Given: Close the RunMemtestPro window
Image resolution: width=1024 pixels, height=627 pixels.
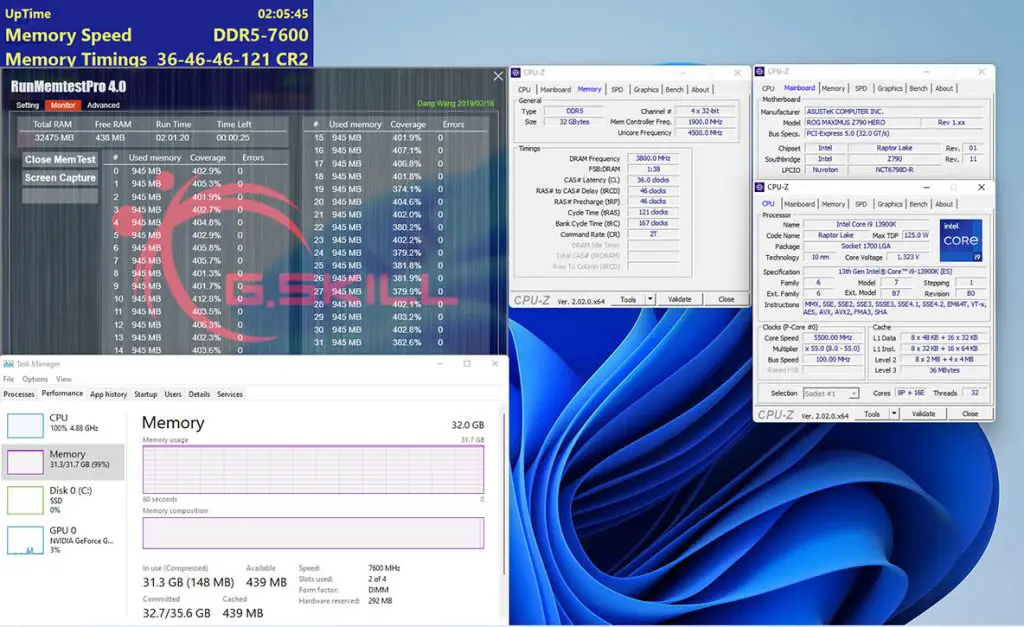Looking at the screenshot, I should tap(498, 76).
